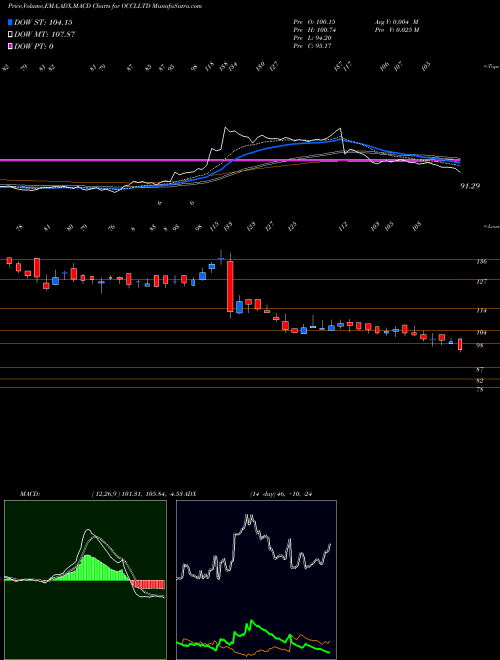Screen dimensions: 500x660
Task: Click the 91.29 price label on EMA chart
Action: pos(470,186)
